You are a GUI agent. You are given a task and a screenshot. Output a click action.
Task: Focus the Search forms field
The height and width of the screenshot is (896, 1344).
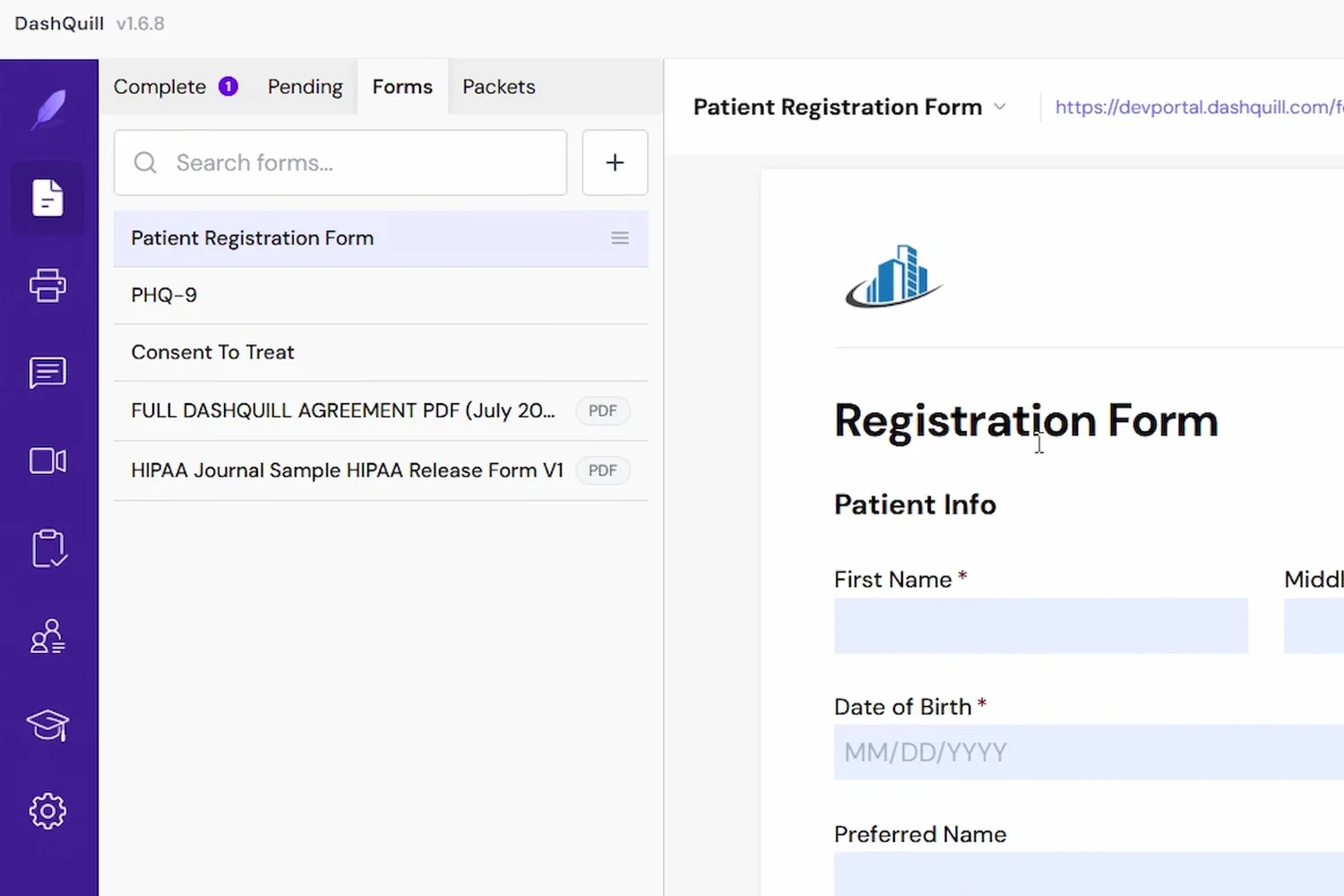pyautogui.click(x=340, y=162)
